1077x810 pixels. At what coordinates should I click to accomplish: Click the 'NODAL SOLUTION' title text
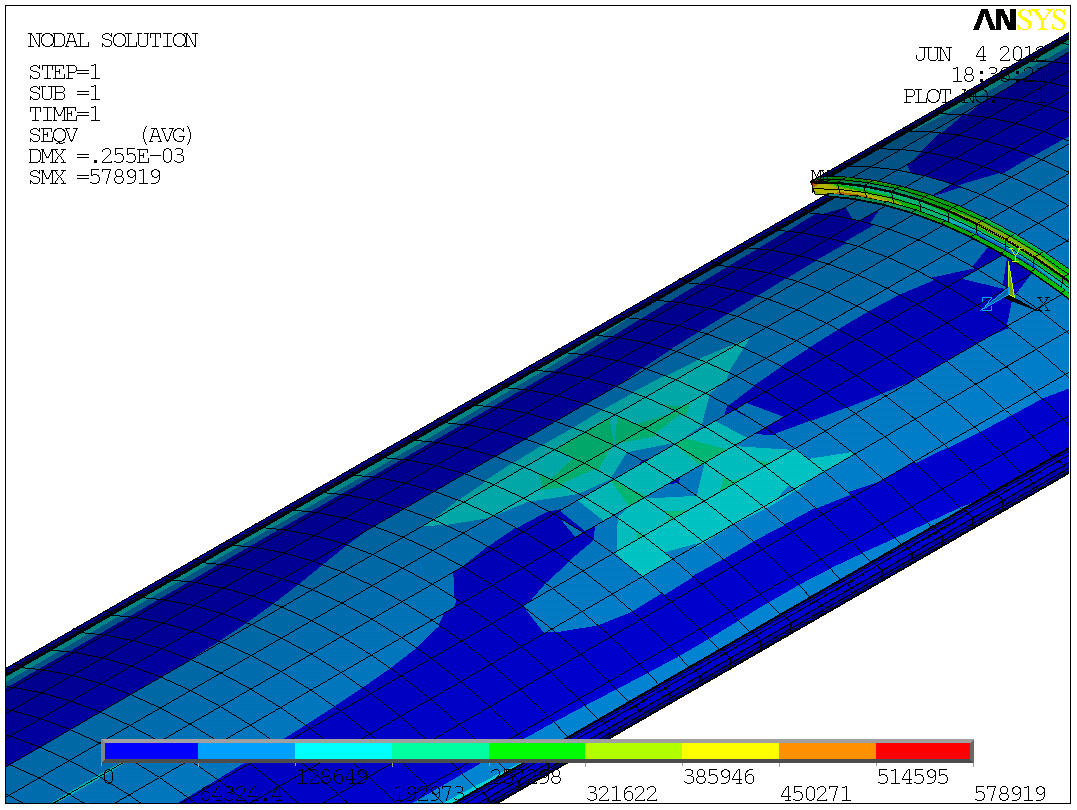[x=113, y=41]
